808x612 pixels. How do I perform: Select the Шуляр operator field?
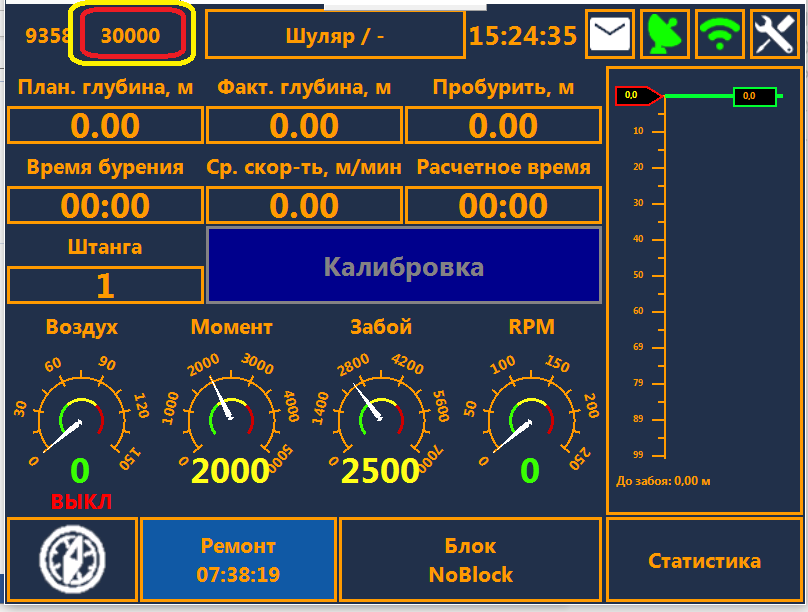(335, 36)
